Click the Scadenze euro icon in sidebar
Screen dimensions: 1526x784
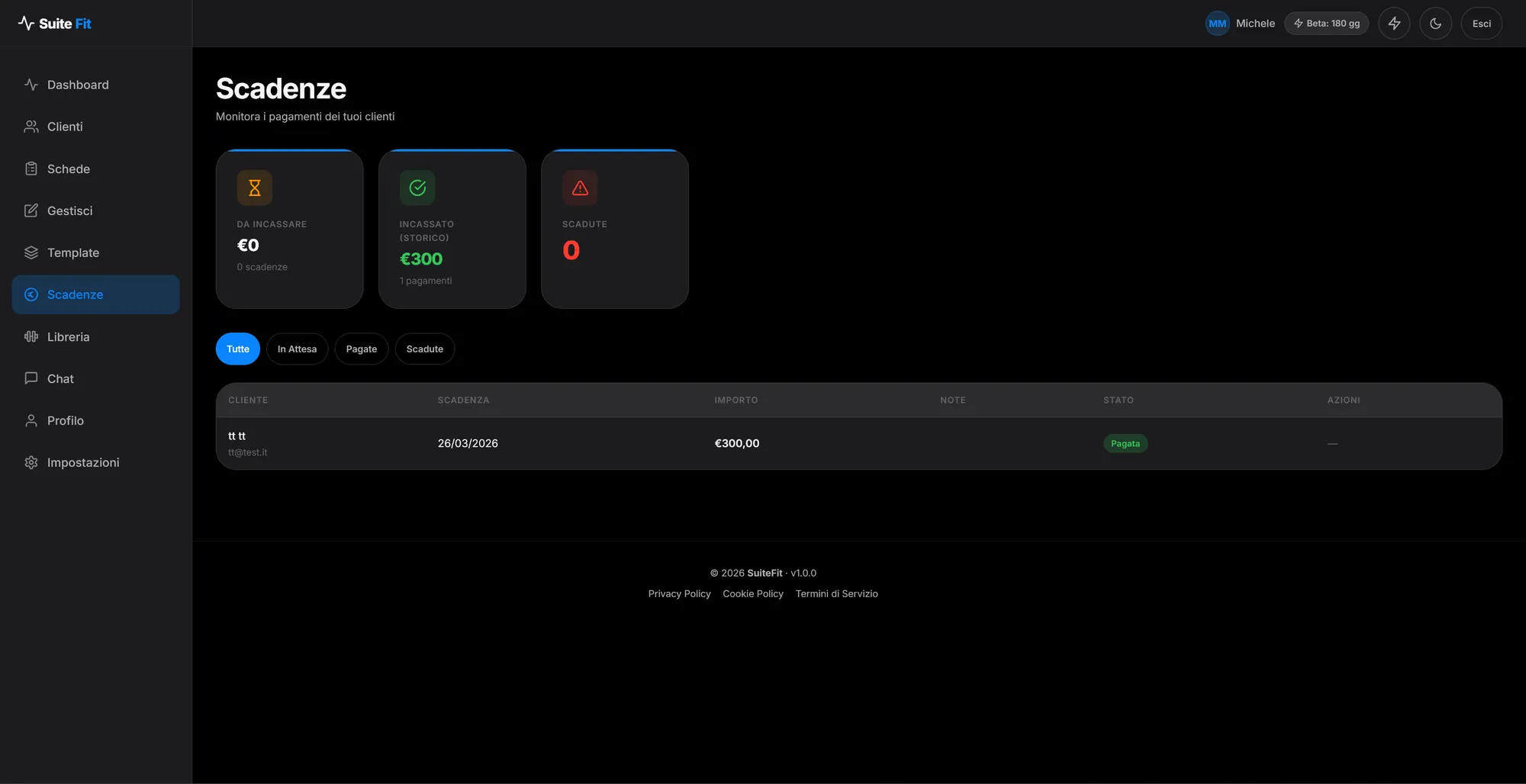point(31,294)
